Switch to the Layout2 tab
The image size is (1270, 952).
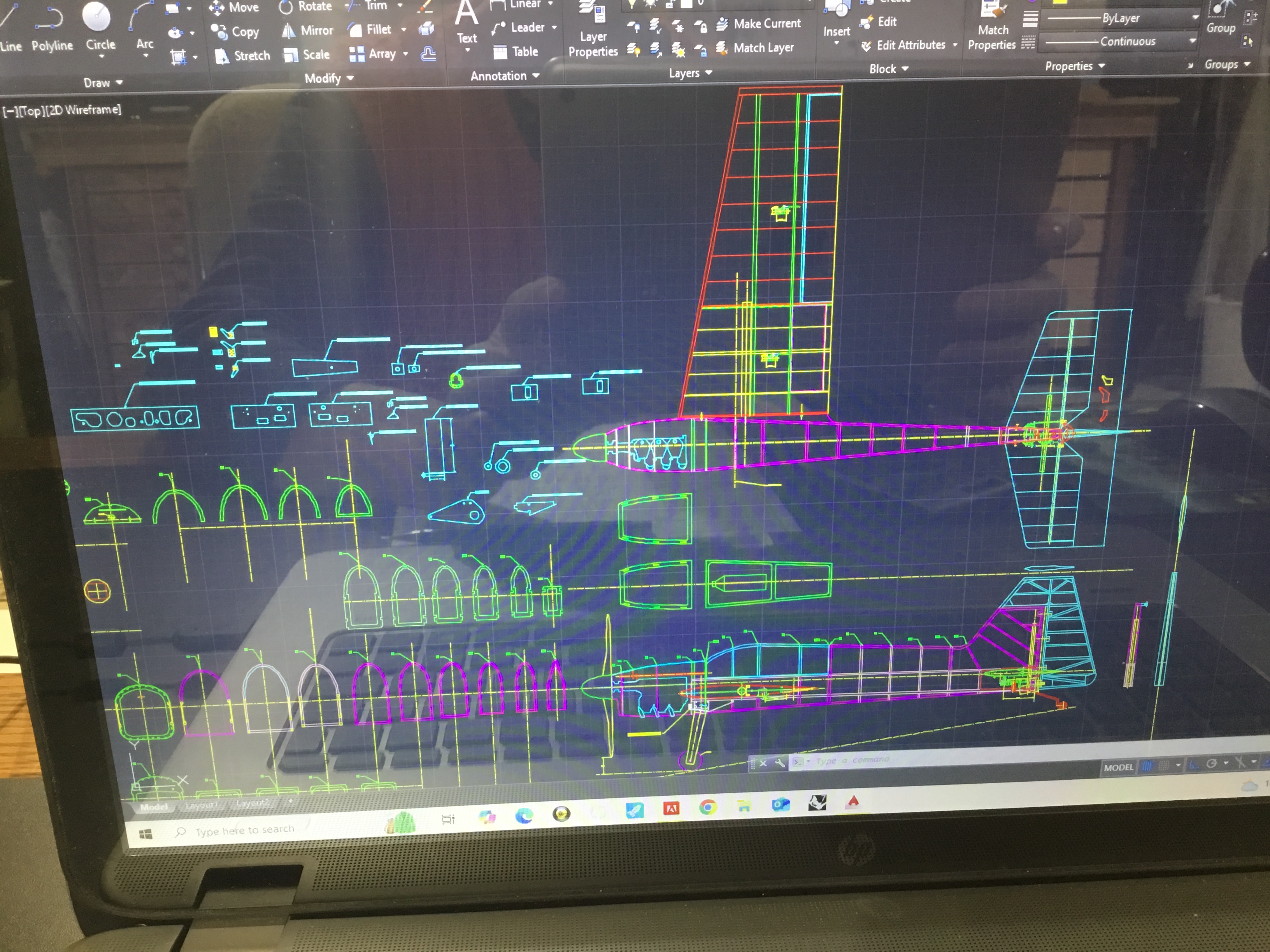pos(253,803)
